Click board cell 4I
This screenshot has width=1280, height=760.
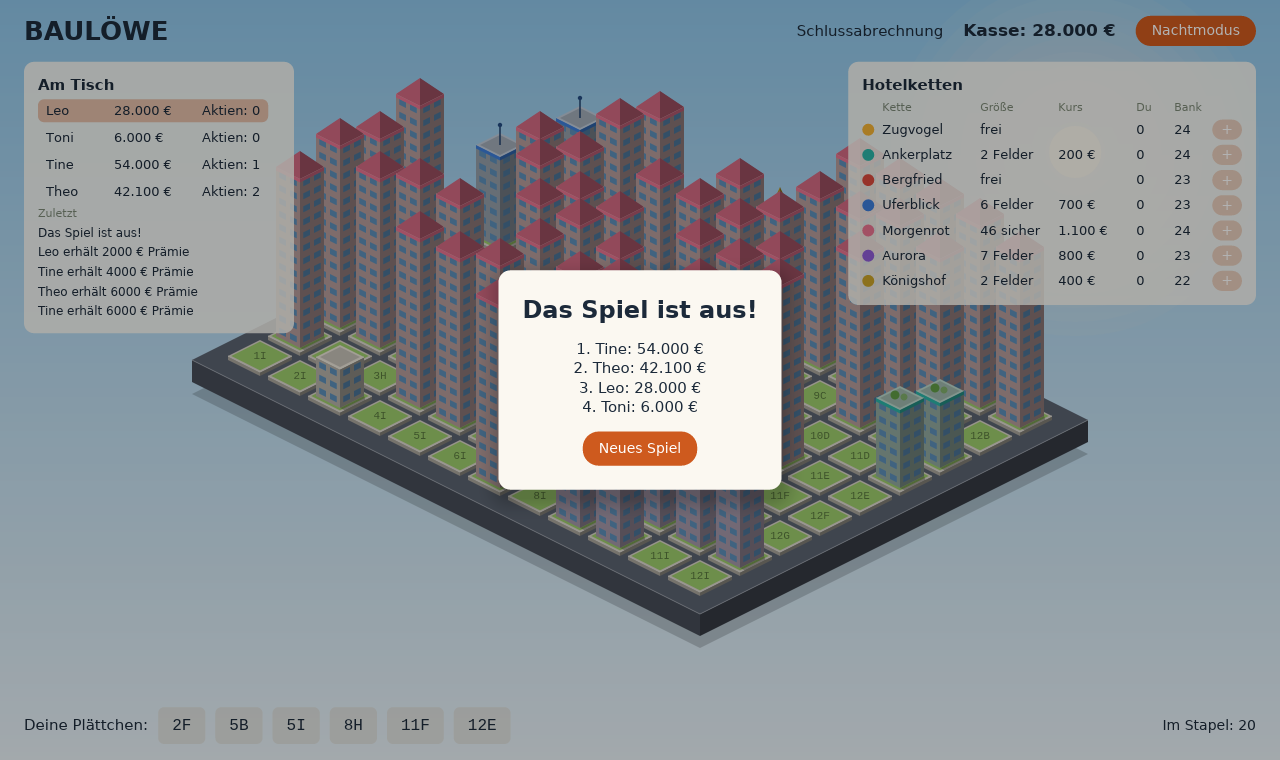[x=380, y=416]
